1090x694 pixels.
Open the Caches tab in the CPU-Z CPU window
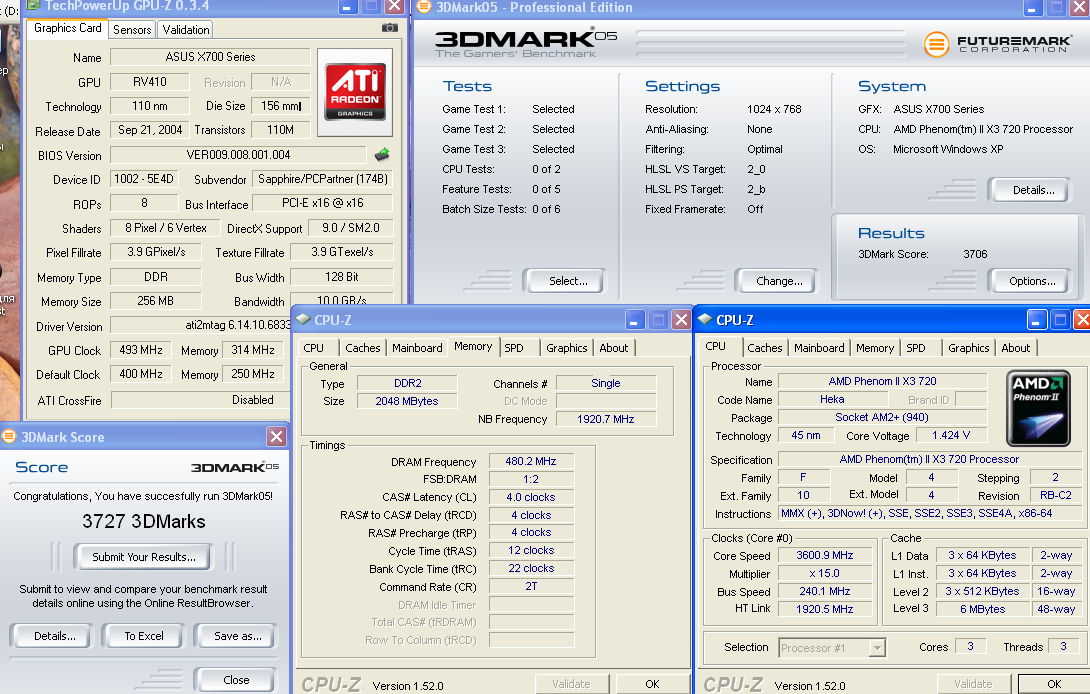(765, 348)
